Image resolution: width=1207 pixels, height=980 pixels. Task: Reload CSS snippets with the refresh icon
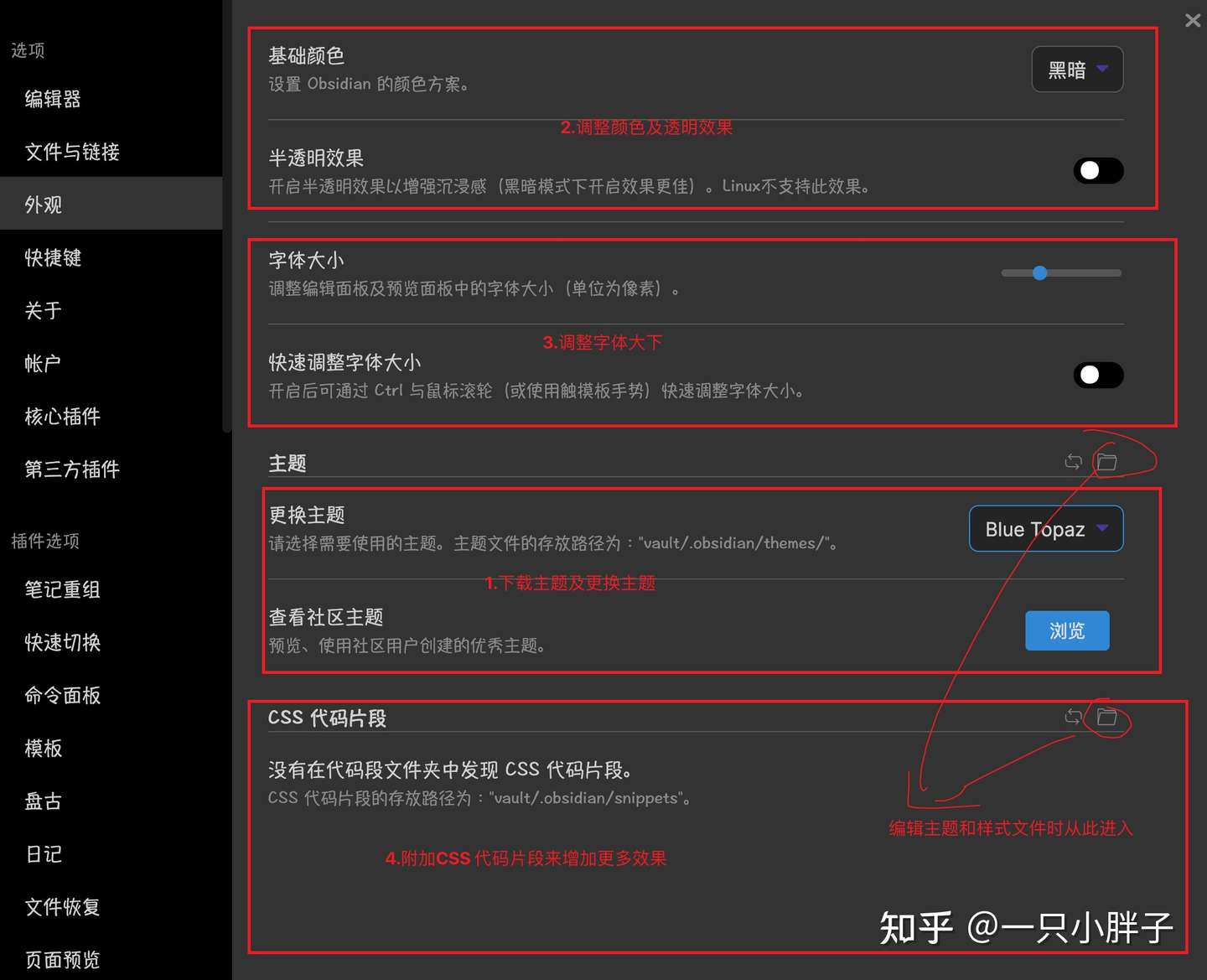1073,717
